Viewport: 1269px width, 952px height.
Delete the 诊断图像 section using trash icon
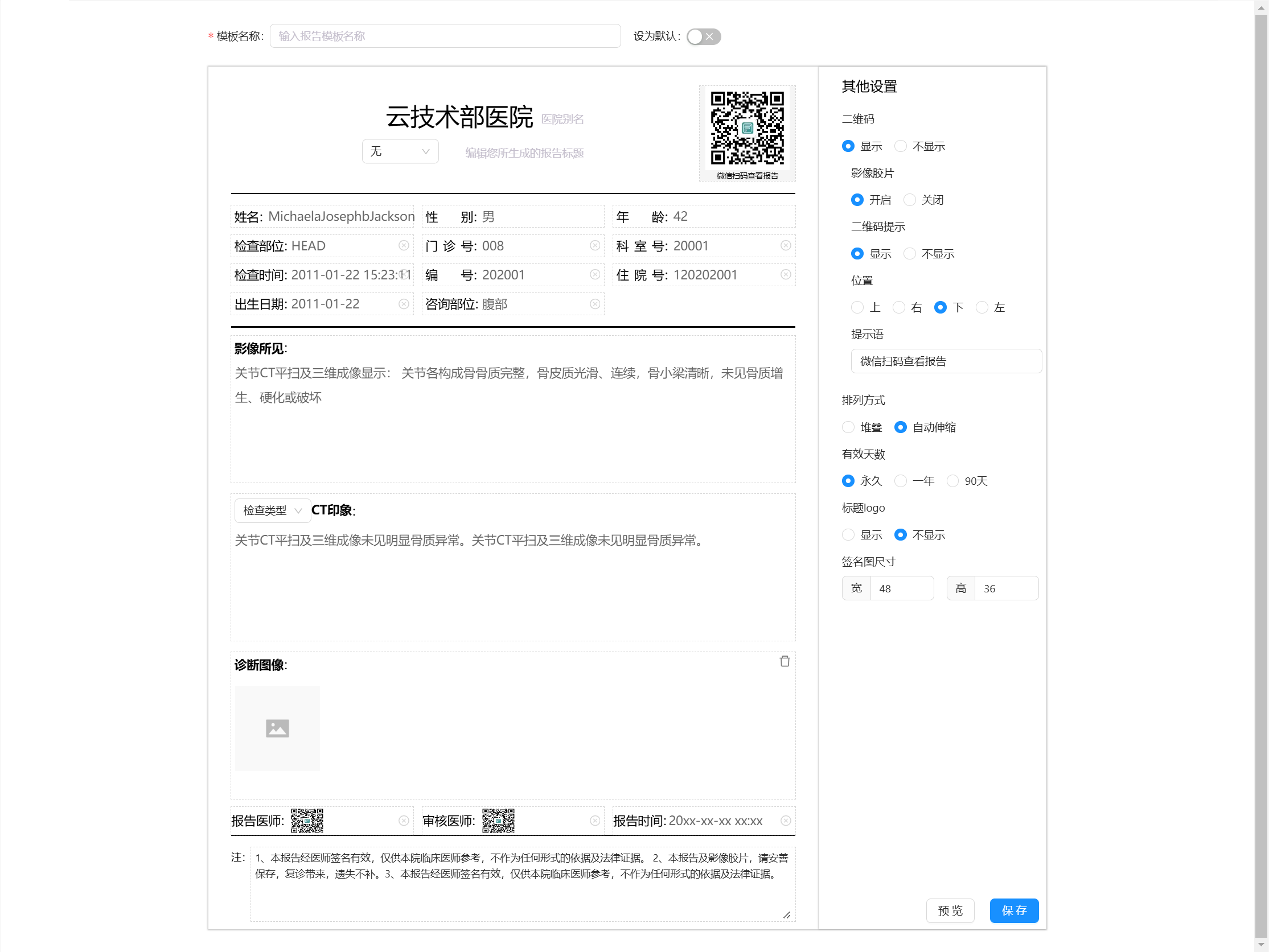786,662
